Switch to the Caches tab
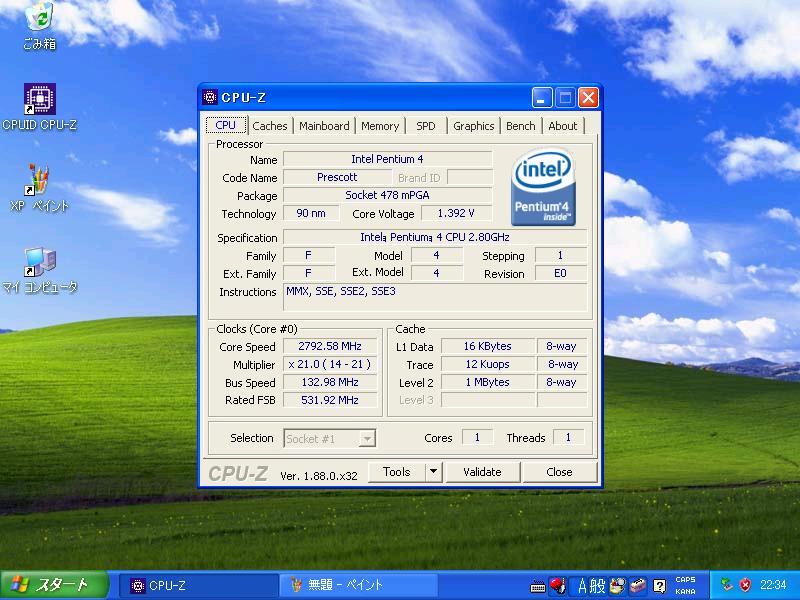The height and width of the screenshot is (600, 800). click(x=269, y=126)
